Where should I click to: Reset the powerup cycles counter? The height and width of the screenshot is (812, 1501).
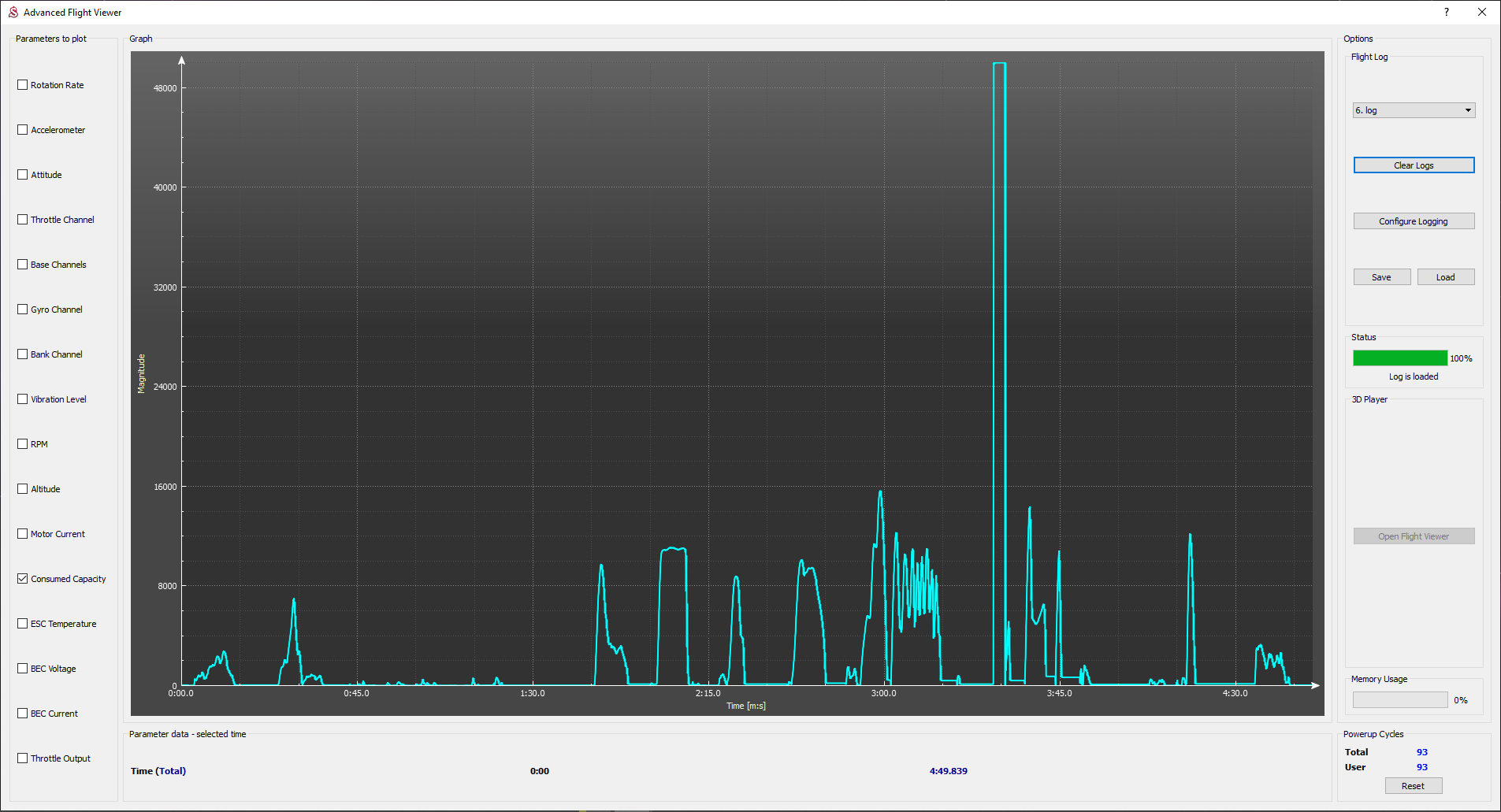click(x=1413, y=786)
